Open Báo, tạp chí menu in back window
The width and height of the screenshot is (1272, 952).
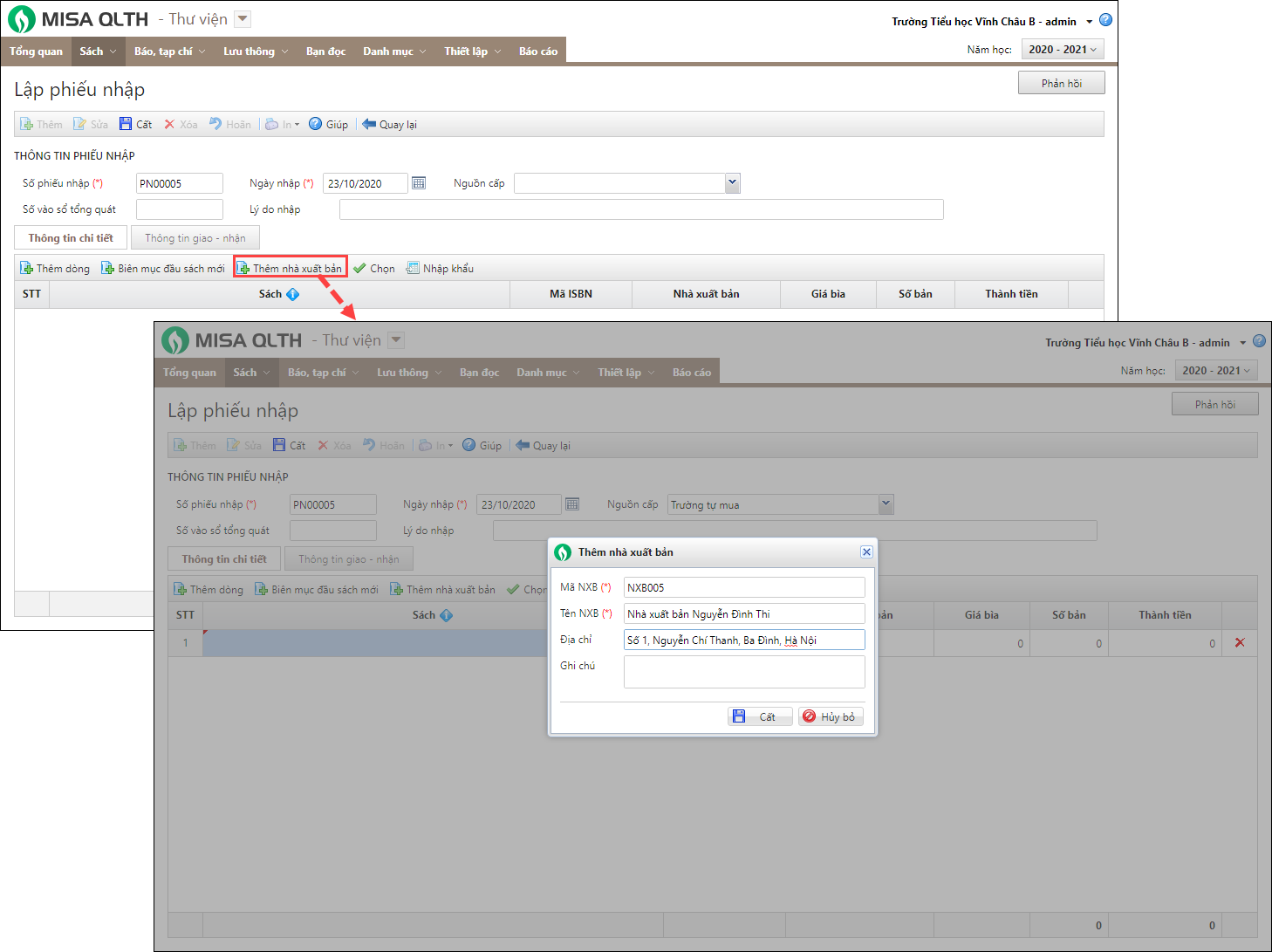click(170, 51)
